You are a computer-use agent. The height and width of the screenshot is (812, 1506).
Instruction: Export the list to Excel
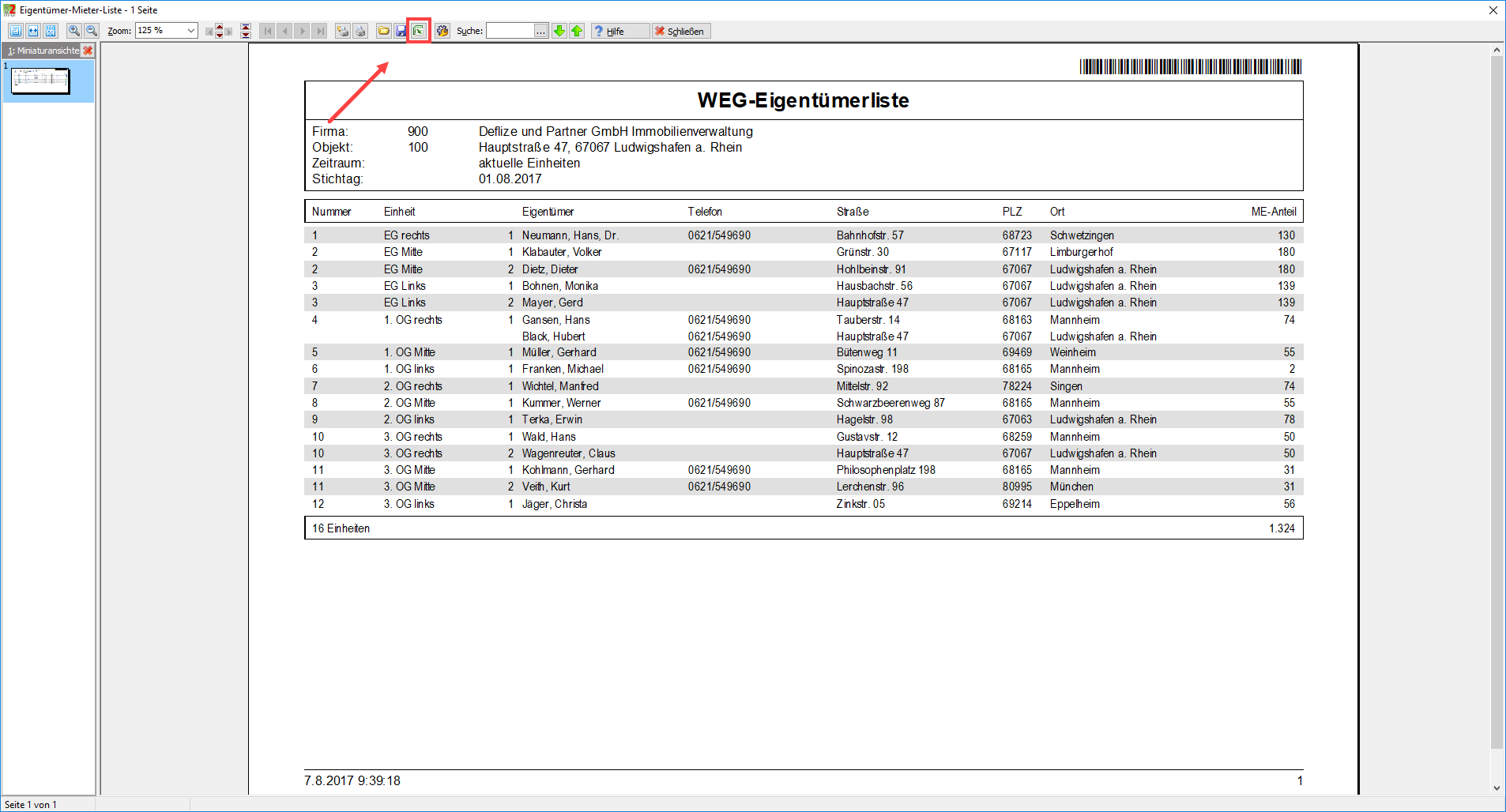tap(418, 31)
